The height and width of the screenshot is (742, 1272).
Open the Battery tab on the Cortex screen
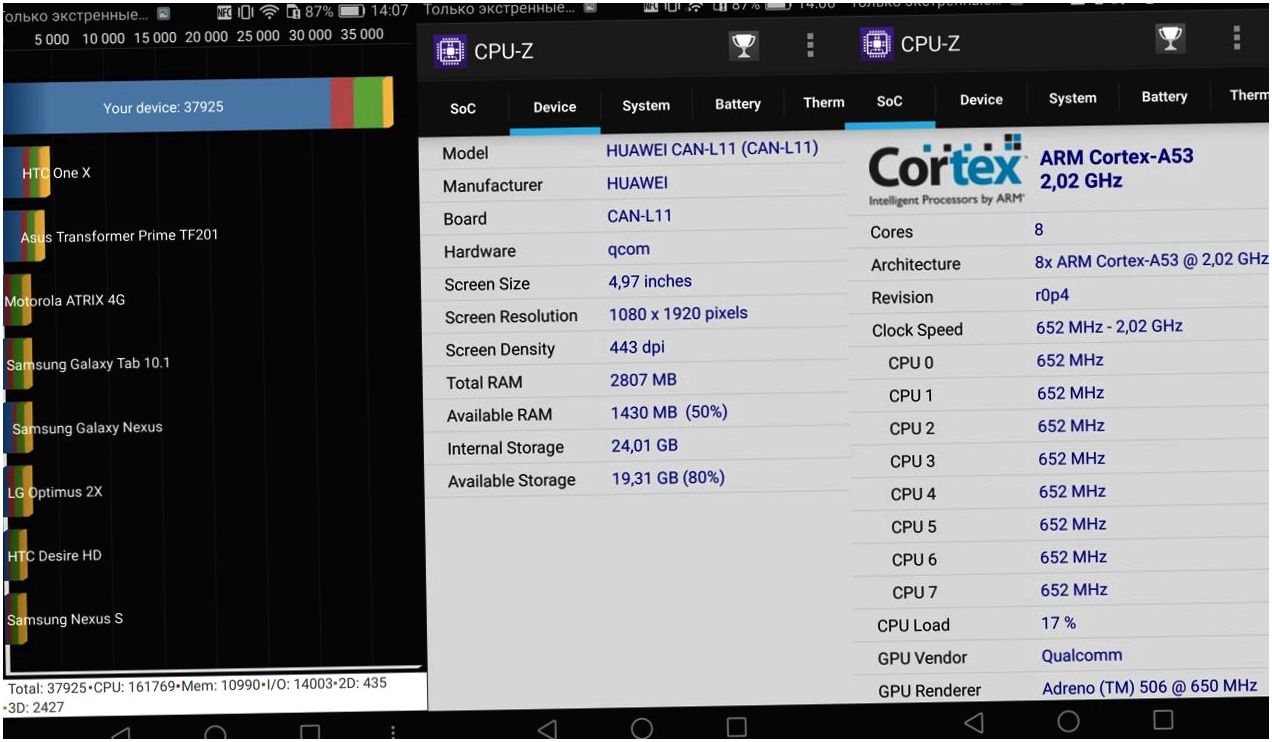1164,96
